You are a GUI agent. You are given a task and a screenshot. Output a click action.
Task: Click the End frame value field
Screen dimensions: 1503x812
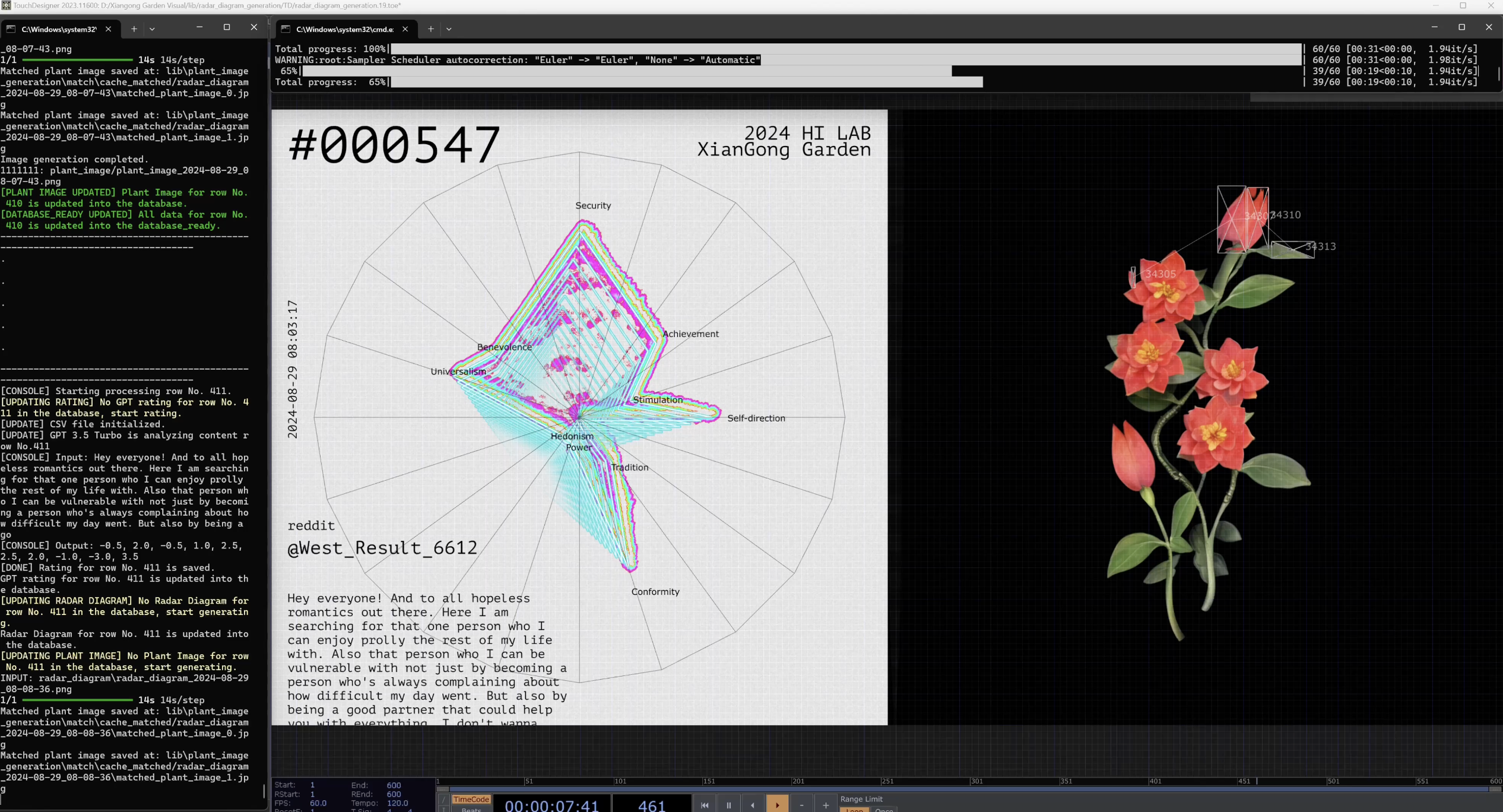[x=394, y=785]
